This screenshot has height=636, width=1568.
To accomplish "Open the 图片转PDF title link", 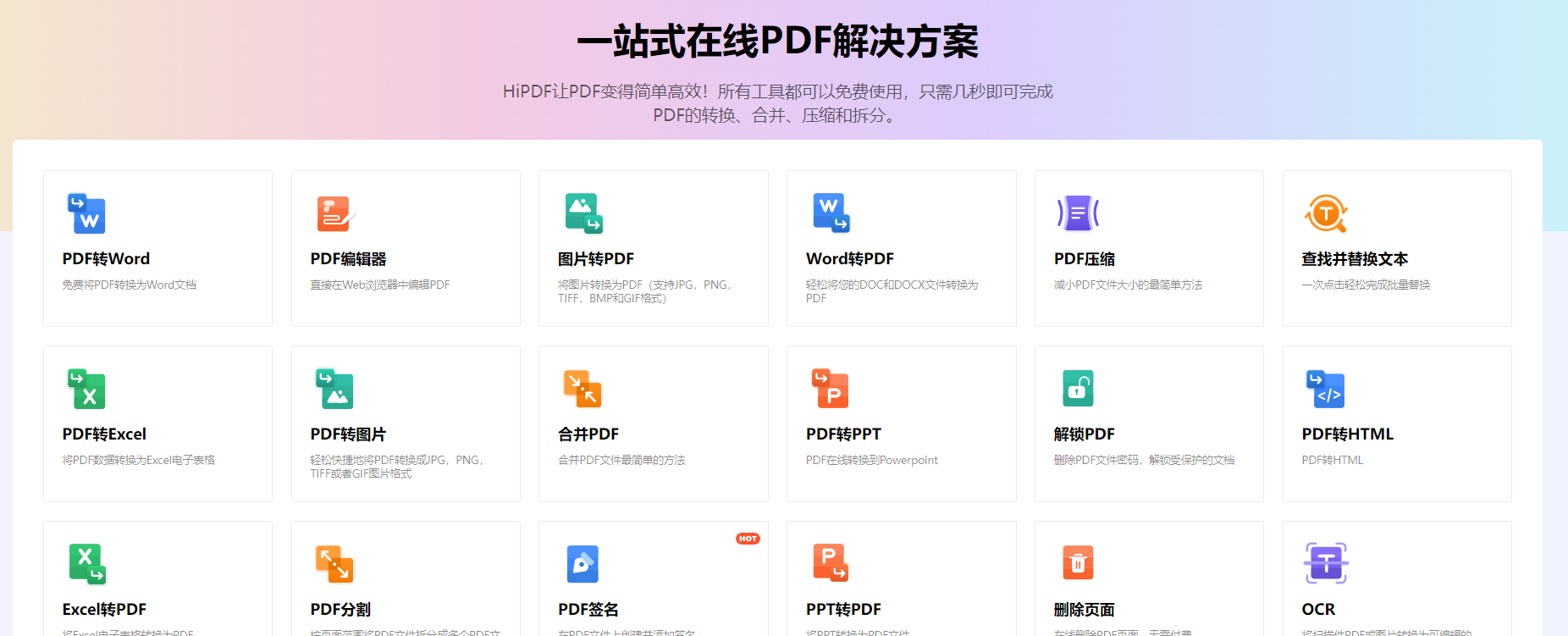I will click(x=596, y=258).
